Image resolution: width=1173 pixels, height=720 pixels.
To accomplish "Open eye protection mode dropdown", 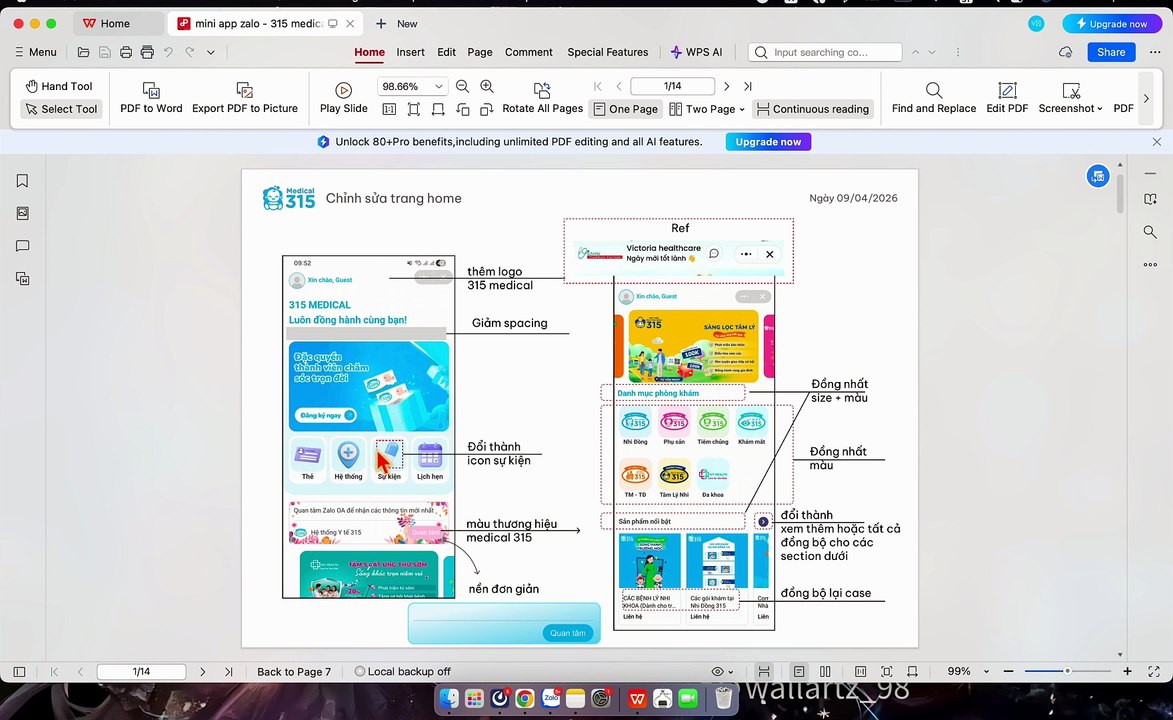I will pos(722,671).
